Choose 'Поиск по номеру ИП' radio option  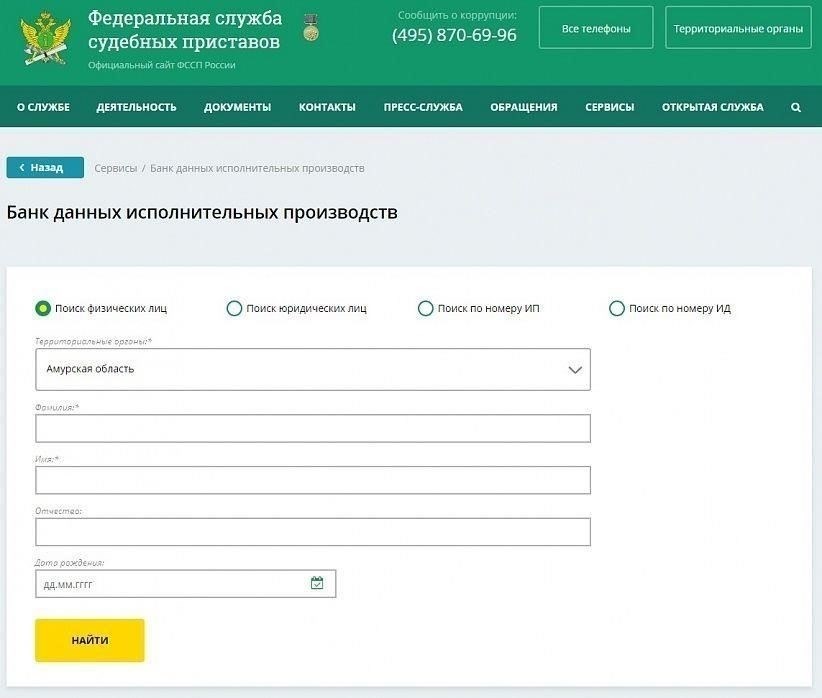point(425,308)
